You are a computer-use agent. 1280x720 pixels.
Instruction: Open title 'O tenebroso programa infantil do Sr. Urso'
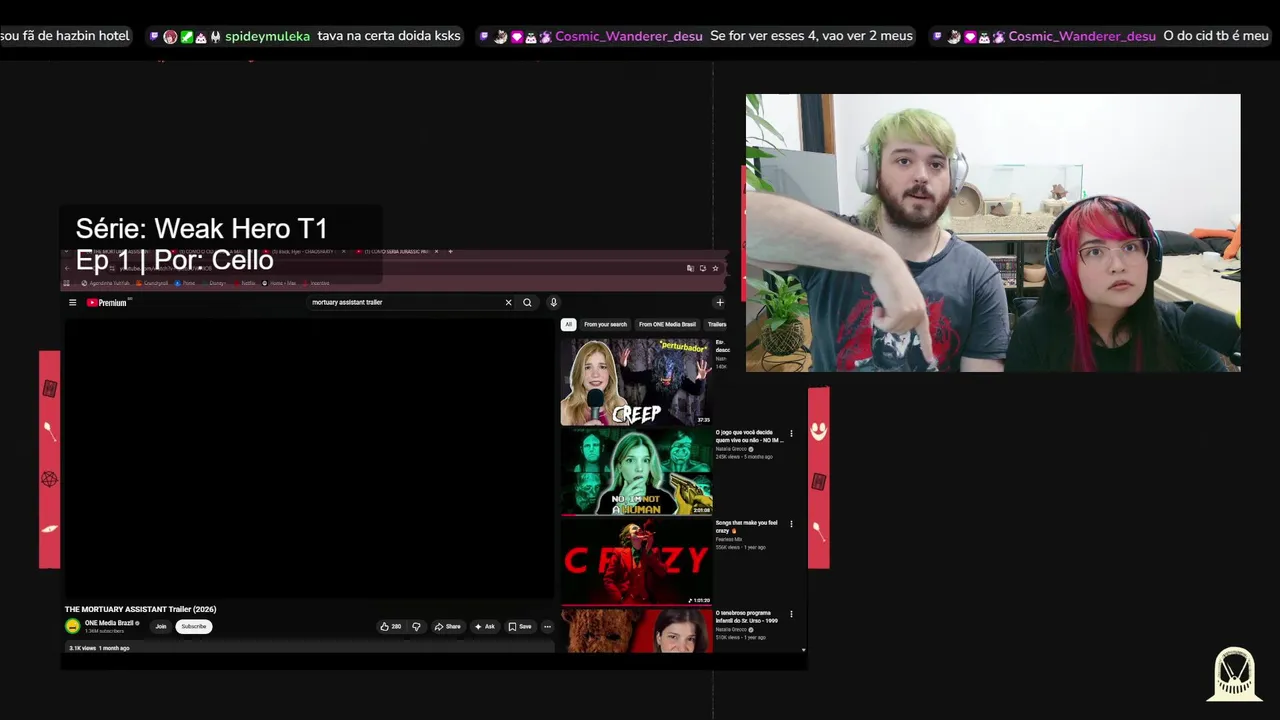(749, 616)
